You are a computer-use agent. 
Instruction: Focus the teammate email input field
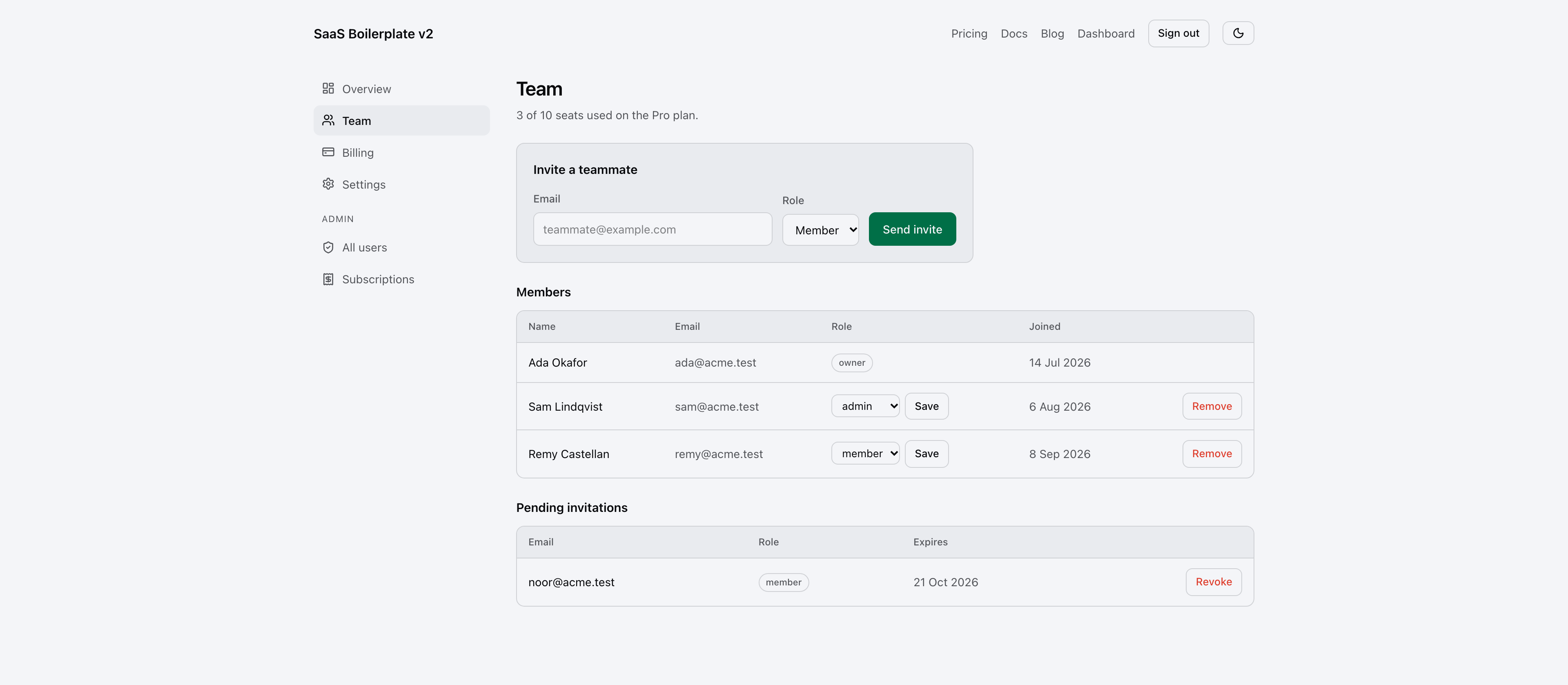click(653, 229)
